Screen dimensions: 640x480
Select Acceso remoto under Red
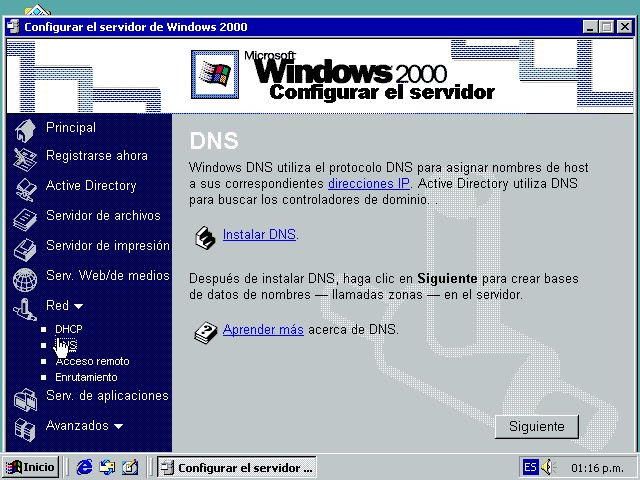click(x=92, y=361)
